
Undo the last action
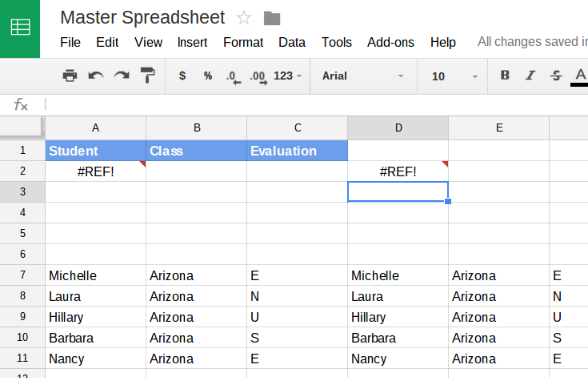coord(96,76)
